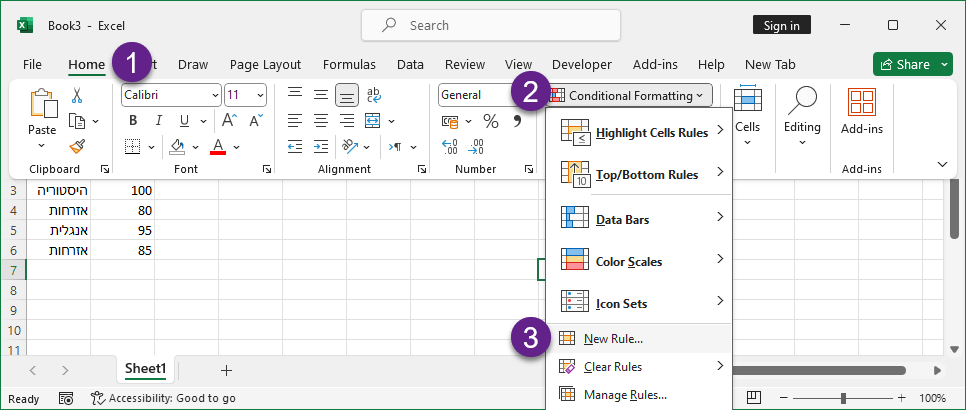Image resolution: width=966 pixels, height=410 pixels.
Task: Click the red Font Color swatch
Action: click(218, 146)
